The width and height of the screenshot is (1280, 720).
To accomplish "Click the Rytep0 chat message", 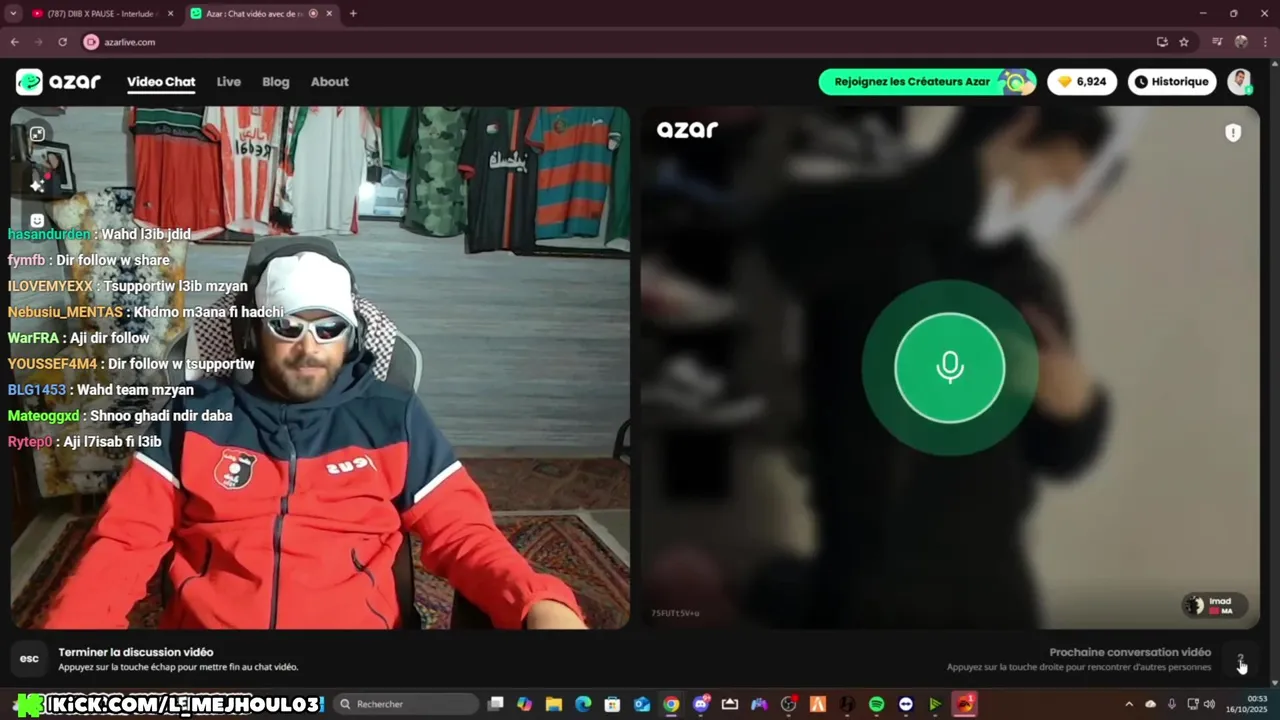I will click(x=85, y=442).
